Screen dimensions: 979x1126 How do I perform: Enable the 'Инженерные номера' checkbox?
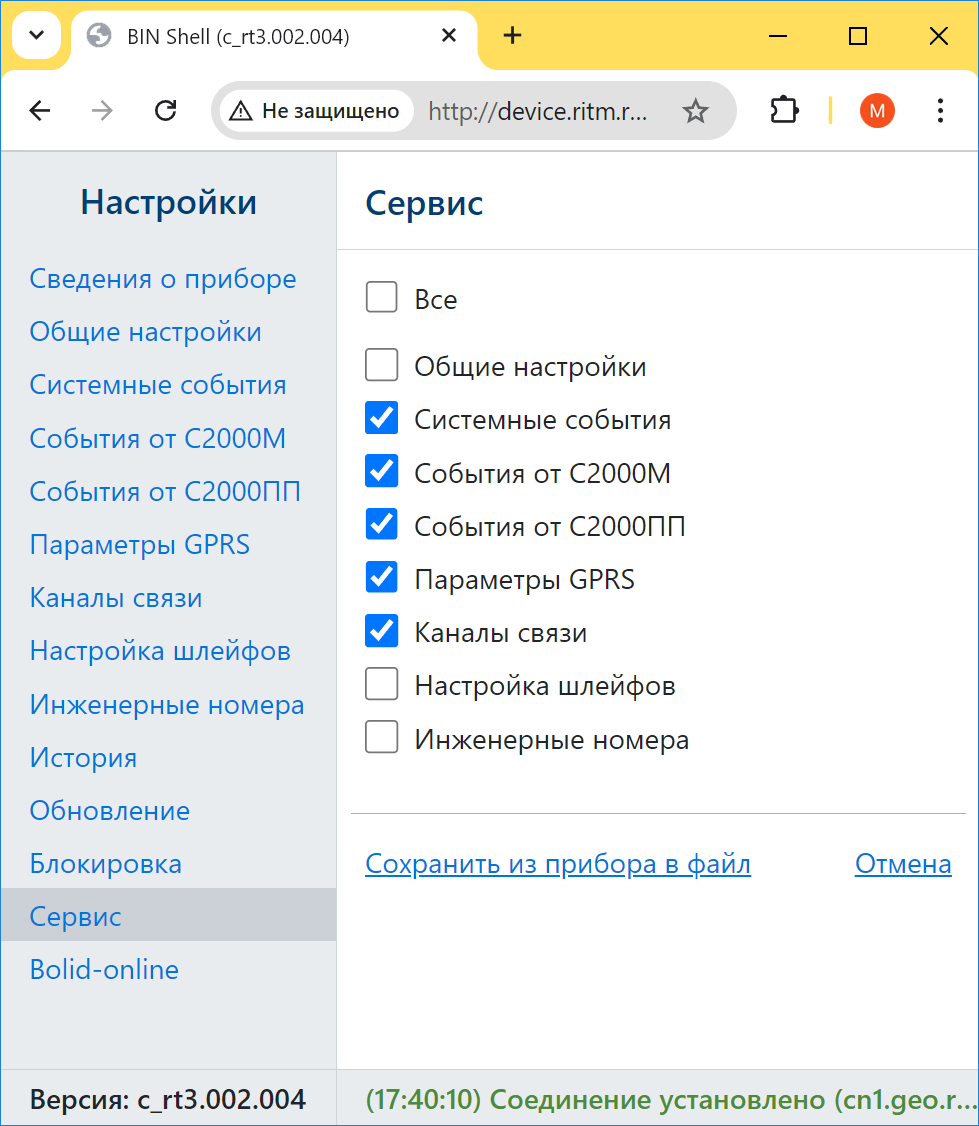click(381, 737)
